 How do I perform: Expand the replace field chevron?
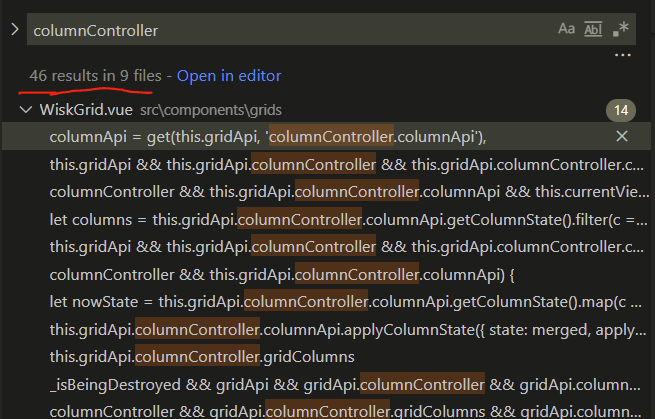coord(15,29)
